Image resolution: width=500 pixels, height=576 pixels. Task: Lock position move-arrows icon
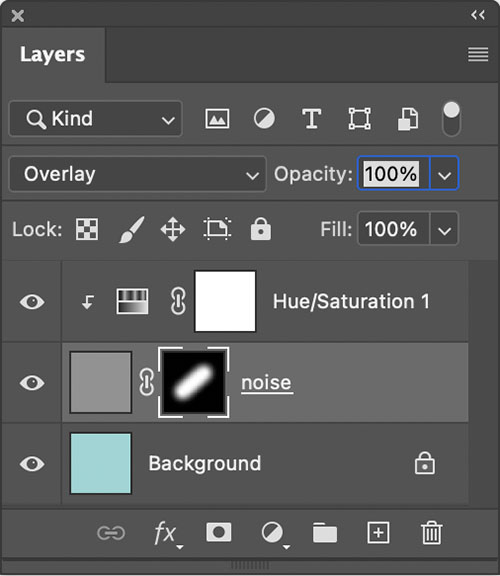tap(173, 229)
